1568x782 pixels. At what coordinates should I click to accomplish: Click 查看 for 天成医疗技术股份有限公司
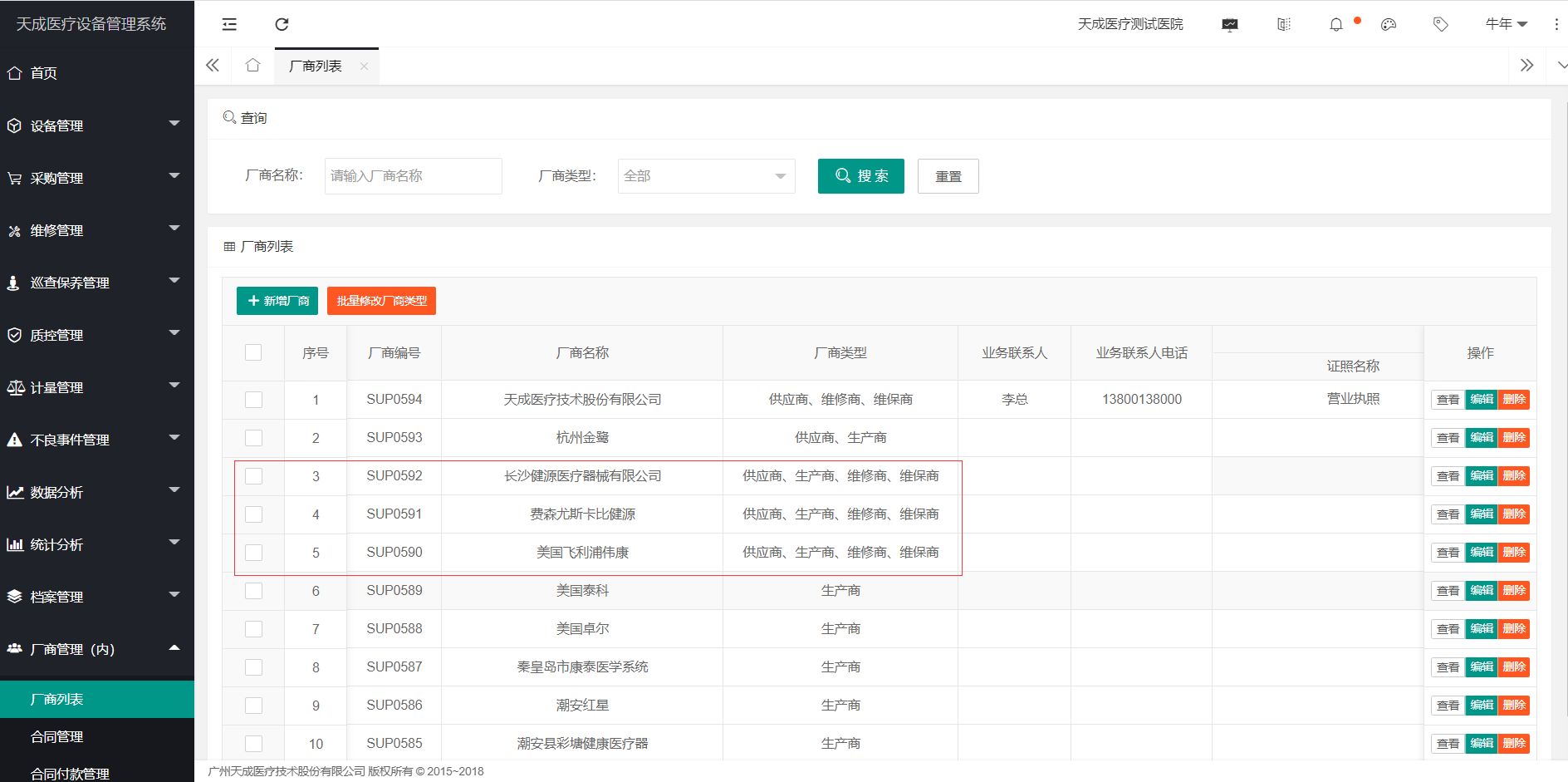[1448, 400]
